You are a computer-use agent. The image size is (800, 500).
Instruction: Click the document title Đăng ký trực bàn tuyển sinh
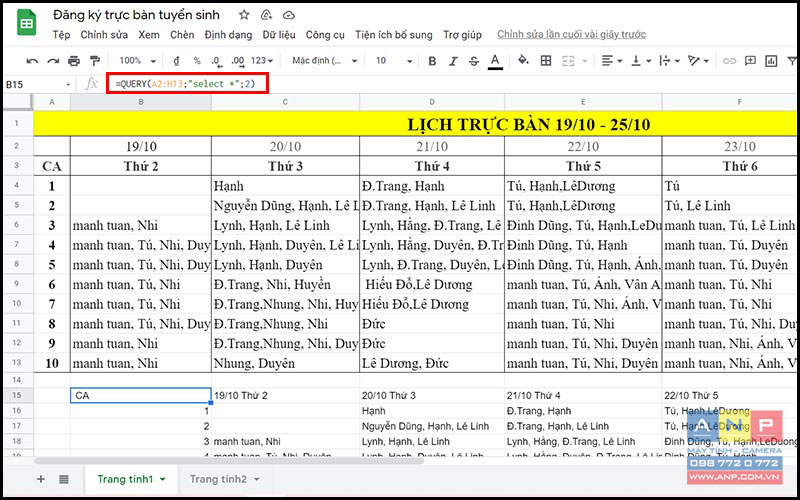click(x=136, y=15)
